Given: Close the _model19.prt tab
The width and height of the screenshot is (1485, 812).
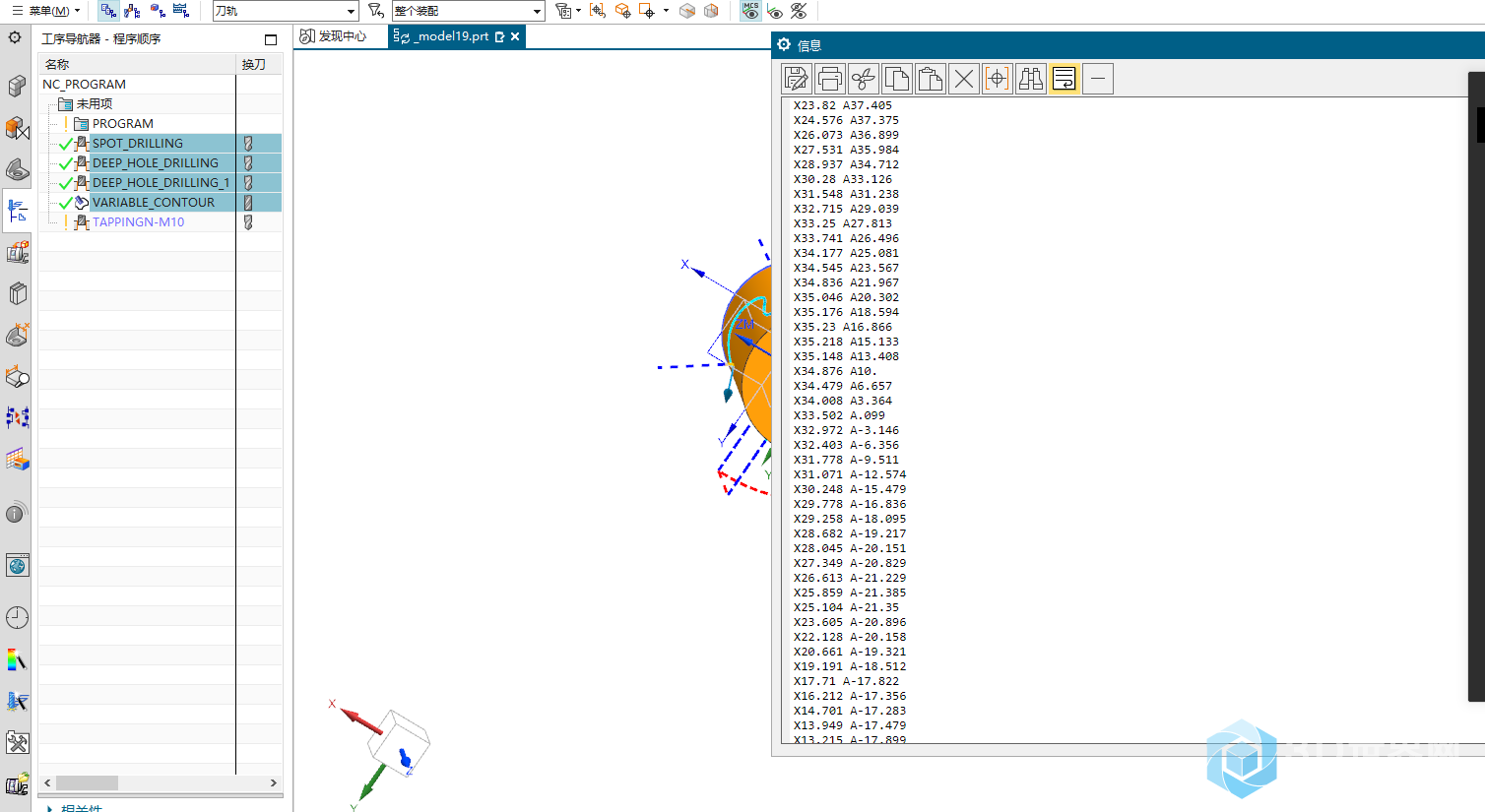Looking at the screenshot, I should [515, 36].
